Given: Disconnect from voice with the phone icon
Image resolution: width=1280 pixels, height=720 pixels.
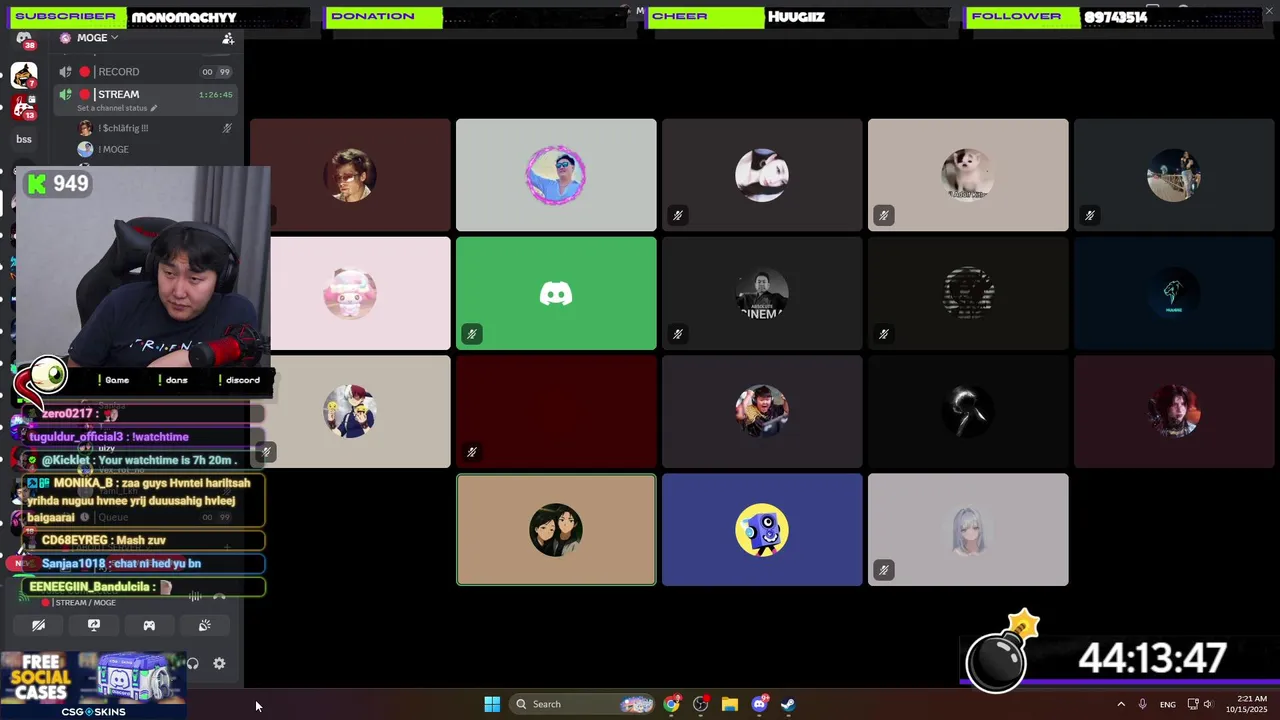Looking at the screenshot, I should [x=220, y=598].
